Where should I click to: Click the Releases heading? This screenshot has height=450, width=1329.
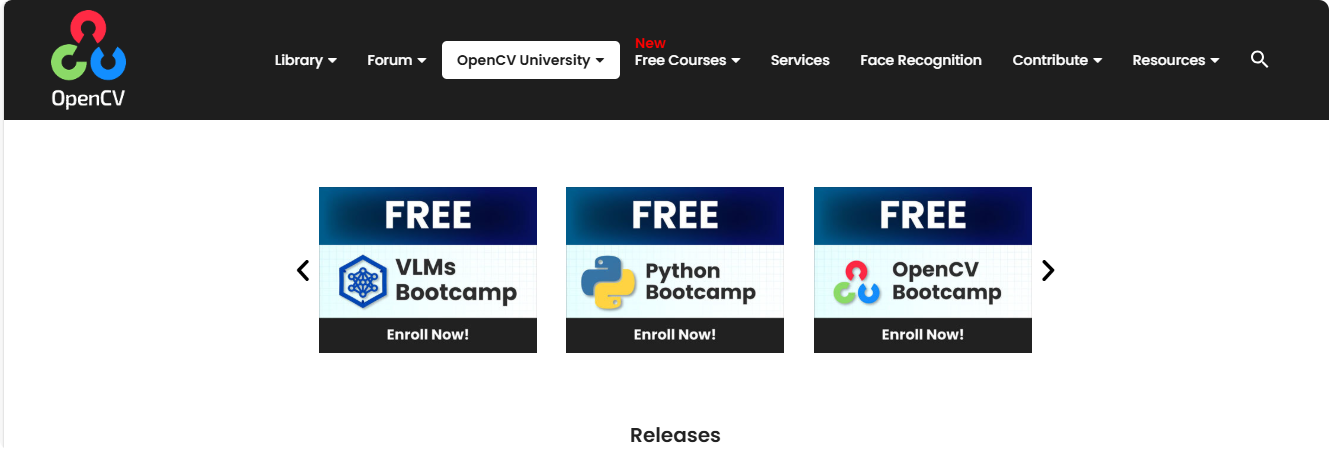pos(675,435)
